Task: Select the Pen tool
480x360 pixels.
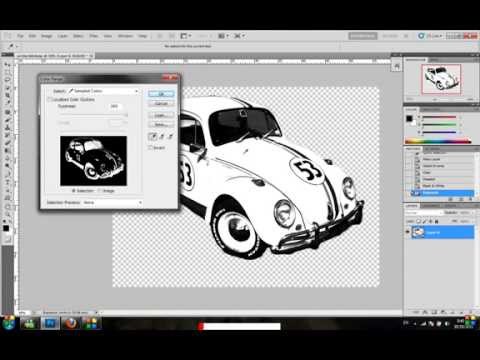Action: 8,174
